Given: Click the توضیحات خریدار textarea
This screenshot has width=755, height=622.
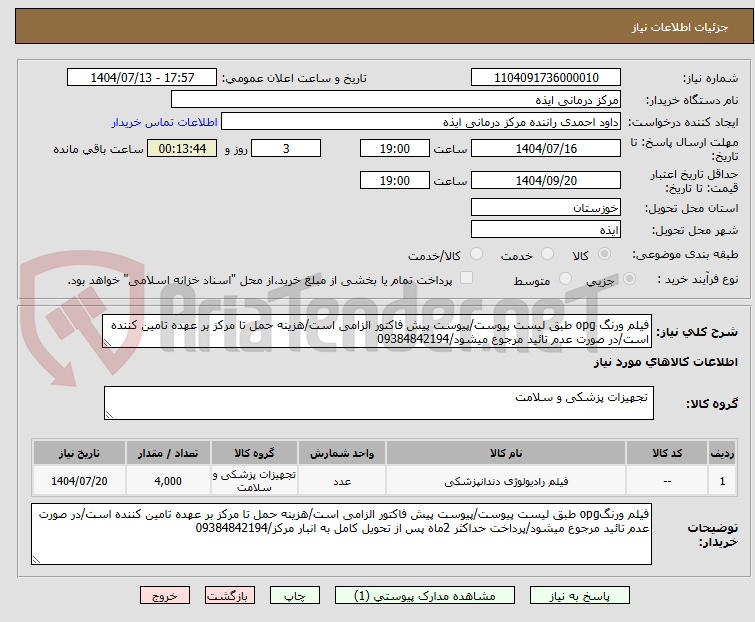Looking at the screenshot, I should (341, 534).
